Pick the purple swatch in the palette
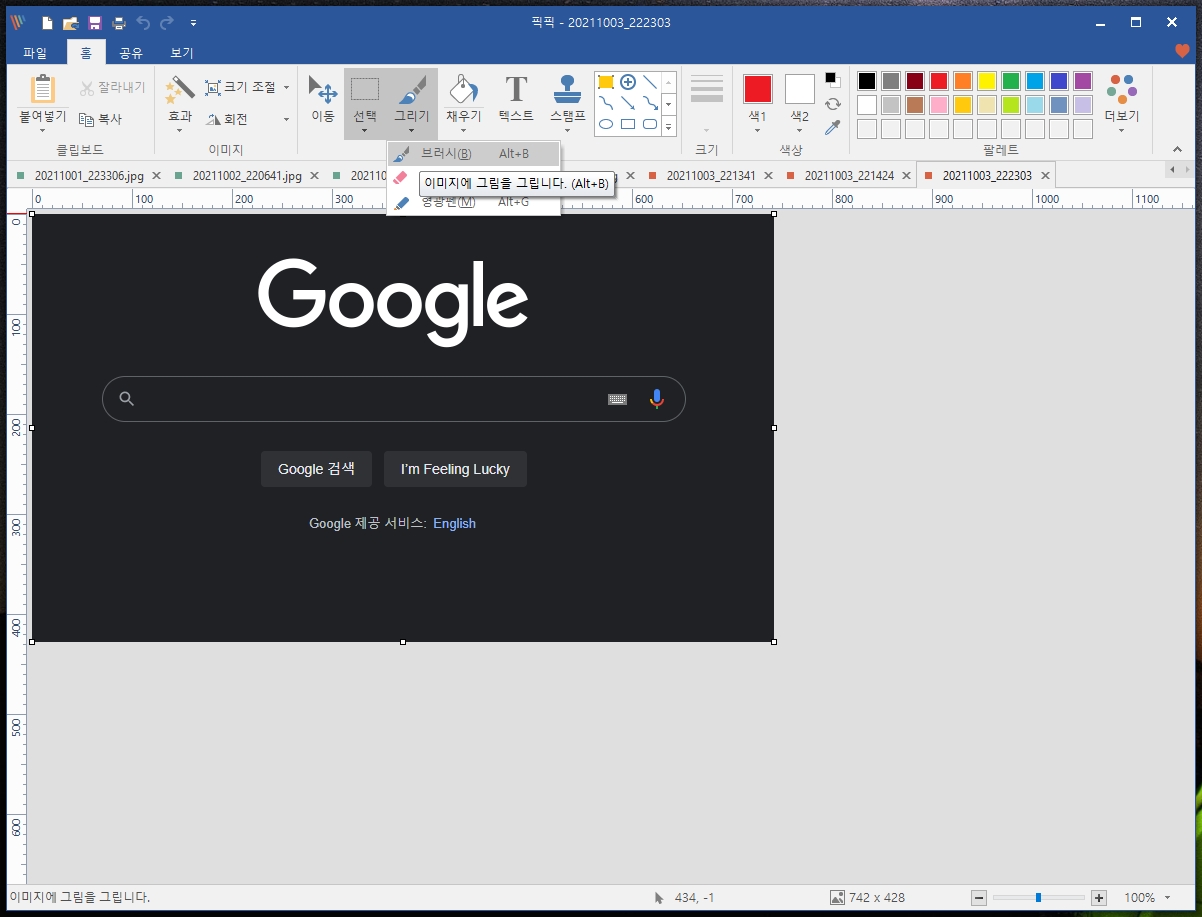Image resolution: width=1202 pixels, height=917 pixels. tap(1083, 81)
